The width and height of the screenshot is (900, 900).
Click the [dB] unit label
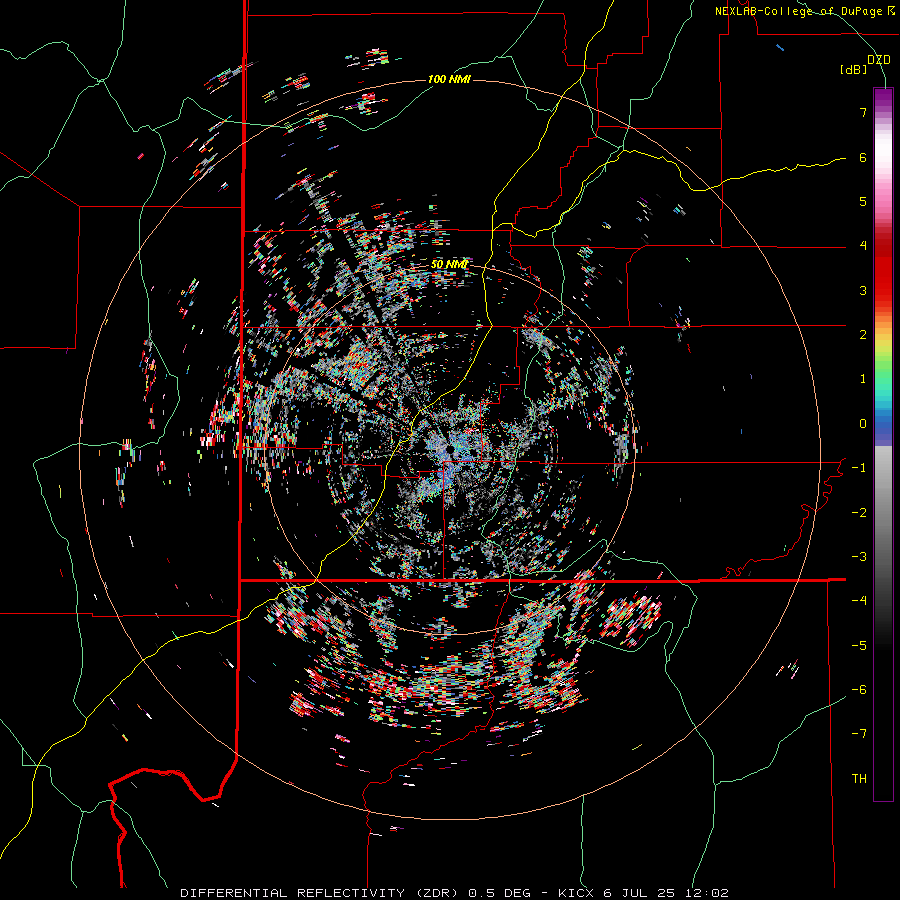coord(854,69)
